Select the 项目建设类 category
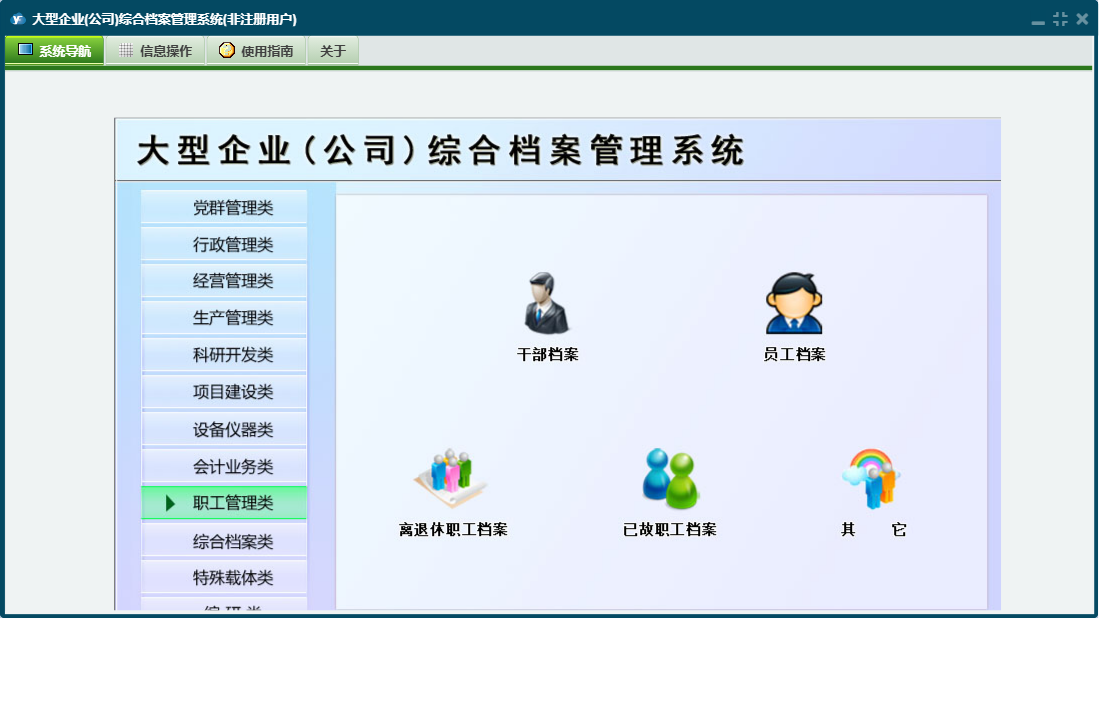Image resolution: width=1099 pixels, height=723 pixels. point(224,392)
